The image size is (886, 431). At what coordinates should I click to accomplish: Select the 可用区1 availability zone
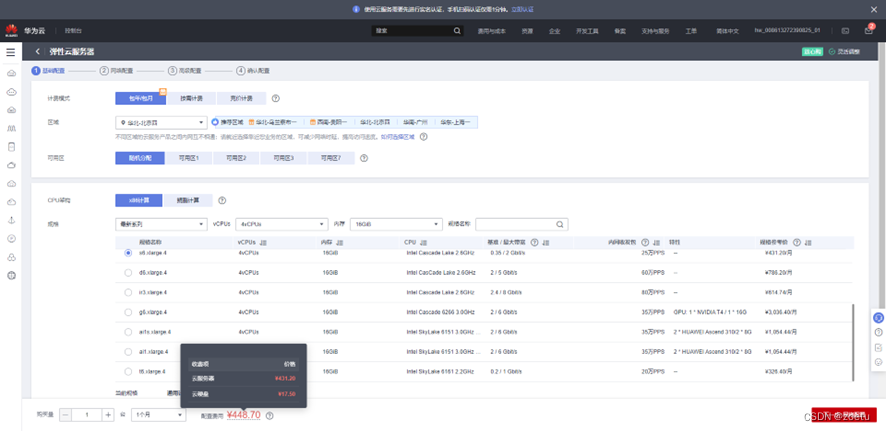189,158
